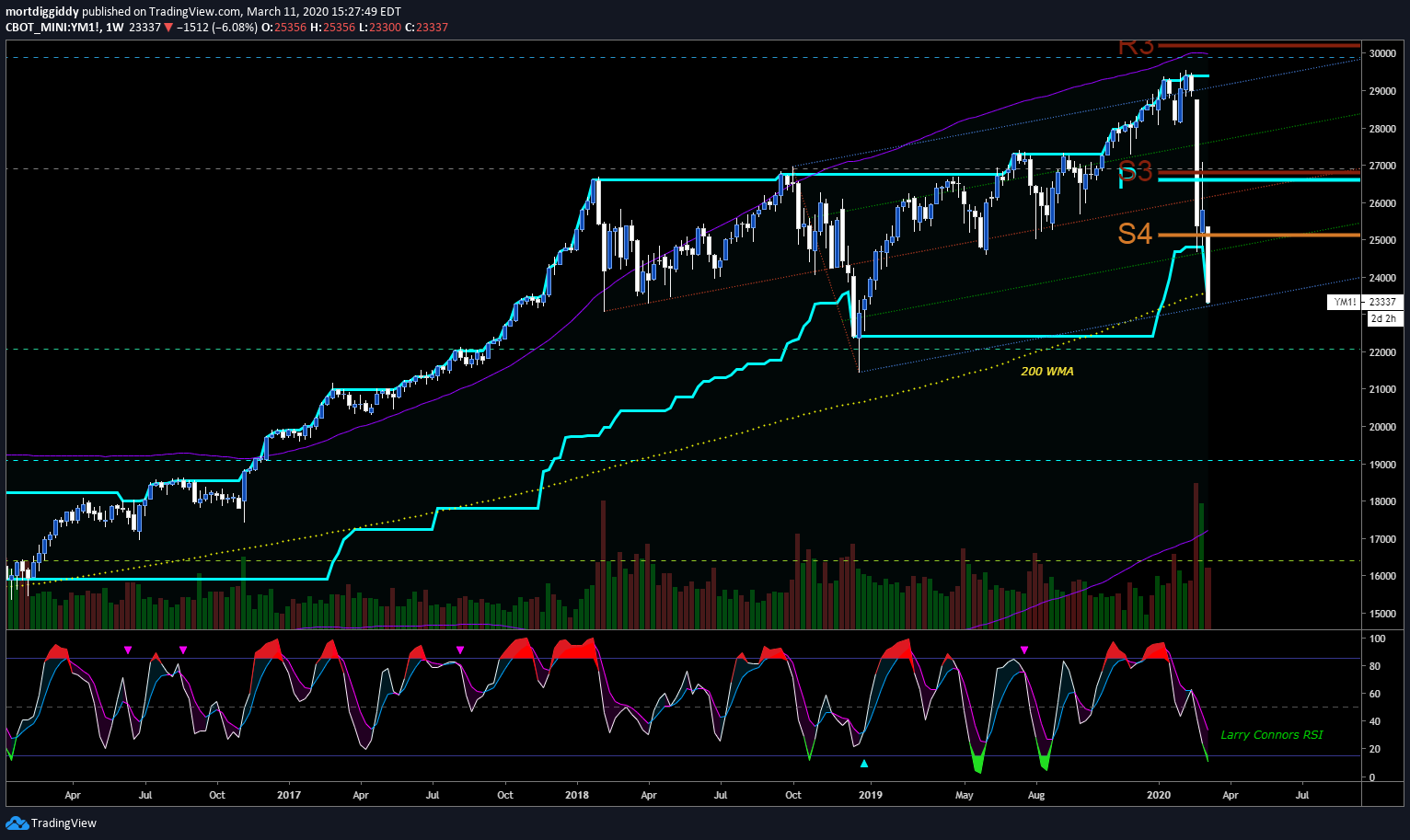Click 25000 on the price axis
Image resolution: width=1410 pixels, height=840 pixels.
tap(1382, 240)
